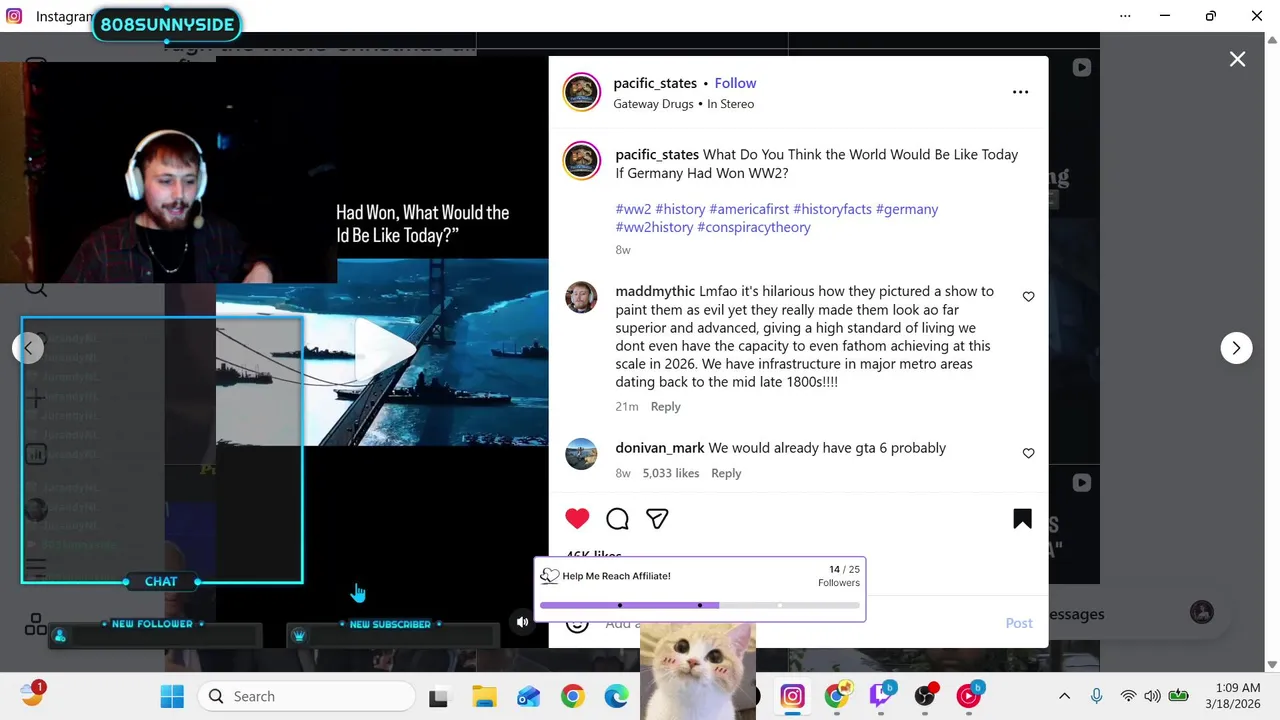
Task: Open Instagram sidebar Search icon
Action: (x=36, y=288)
